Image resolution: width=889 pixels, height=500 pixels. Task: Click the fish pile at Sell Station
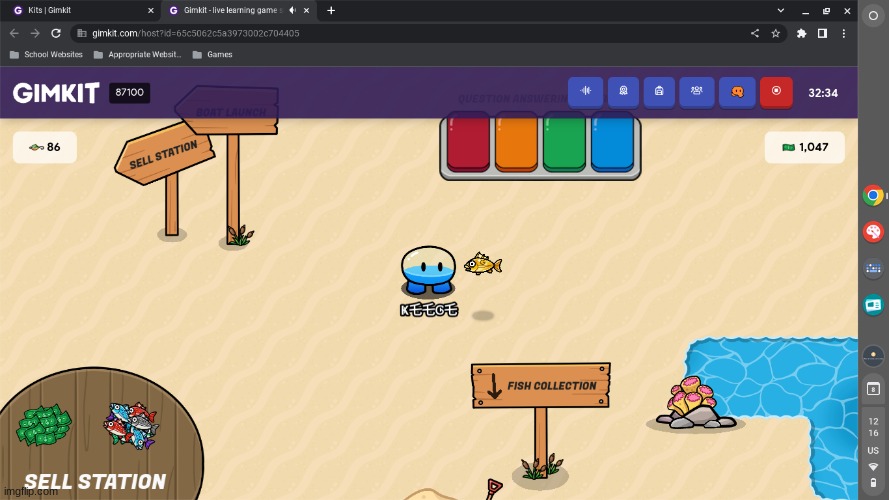(x=131, y=425)
